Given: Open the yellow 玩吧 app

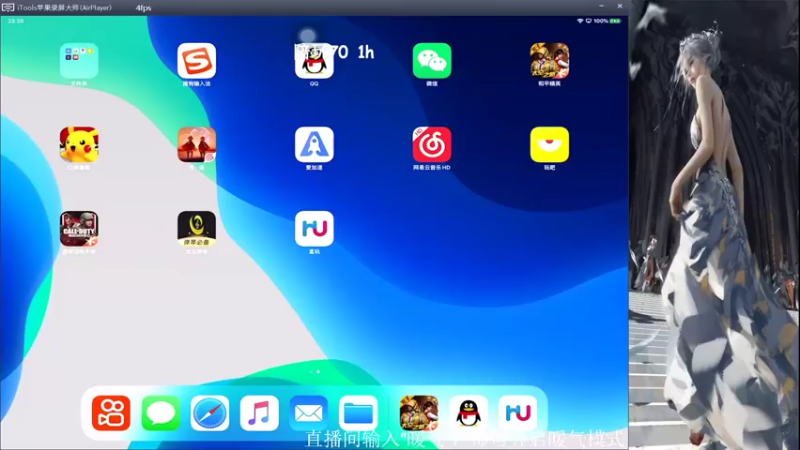Looking at the screenshot, I should 549,145.
